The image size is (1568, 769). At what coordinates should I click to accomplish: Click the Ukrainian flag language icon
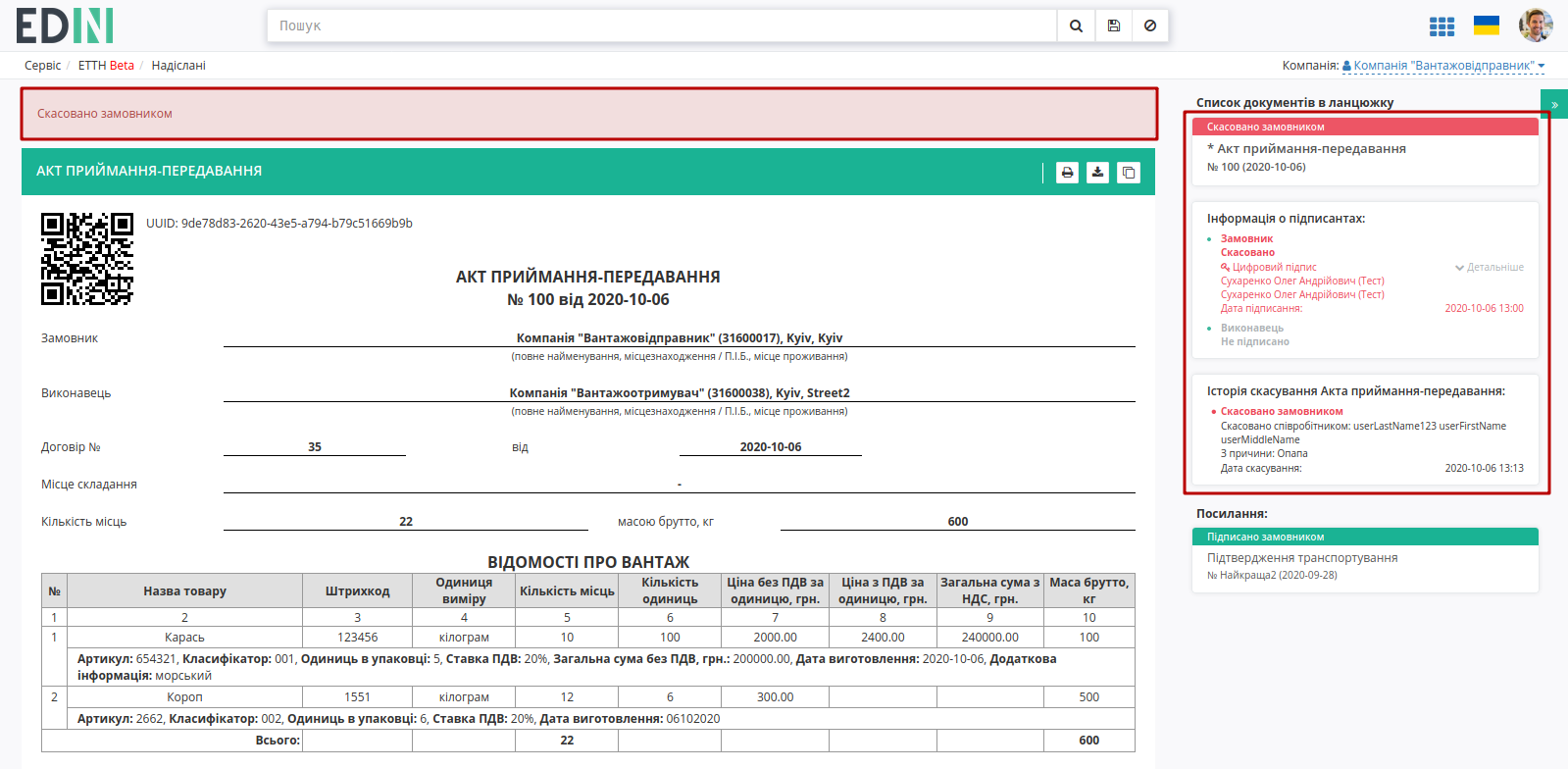[x=1487, y=26]
